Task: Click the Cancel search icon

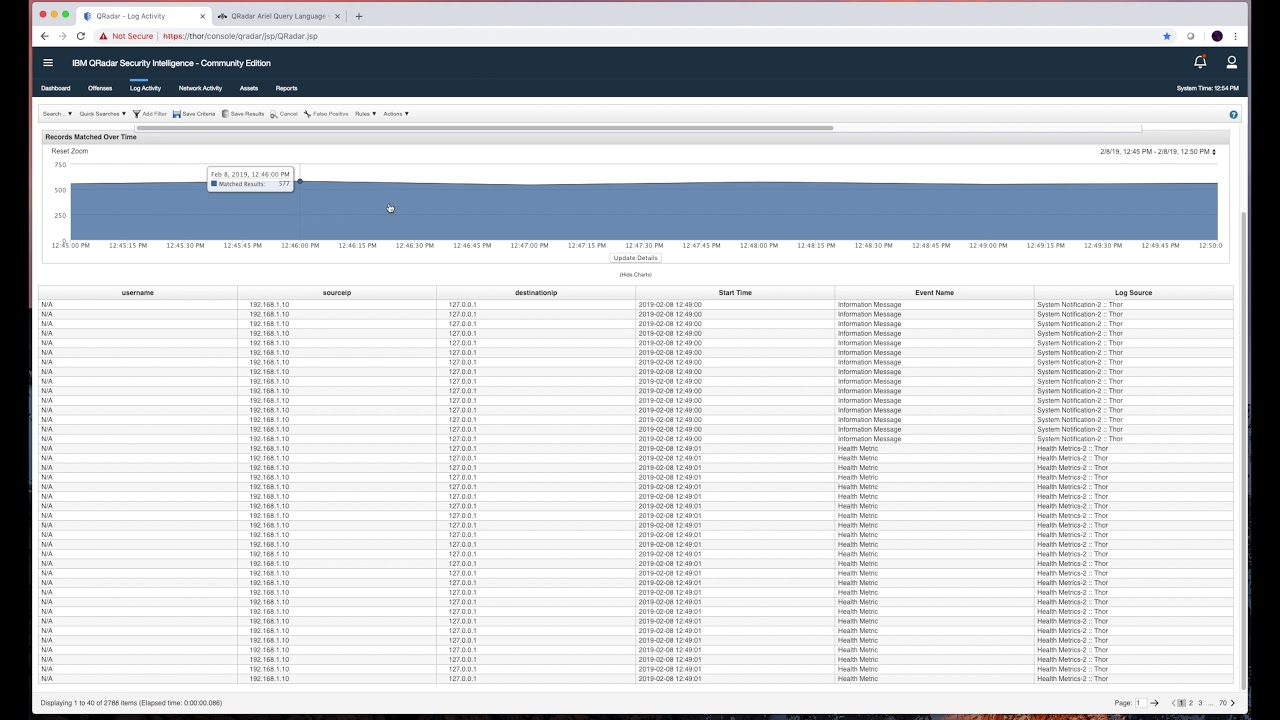Action: [x=273, y=114]
